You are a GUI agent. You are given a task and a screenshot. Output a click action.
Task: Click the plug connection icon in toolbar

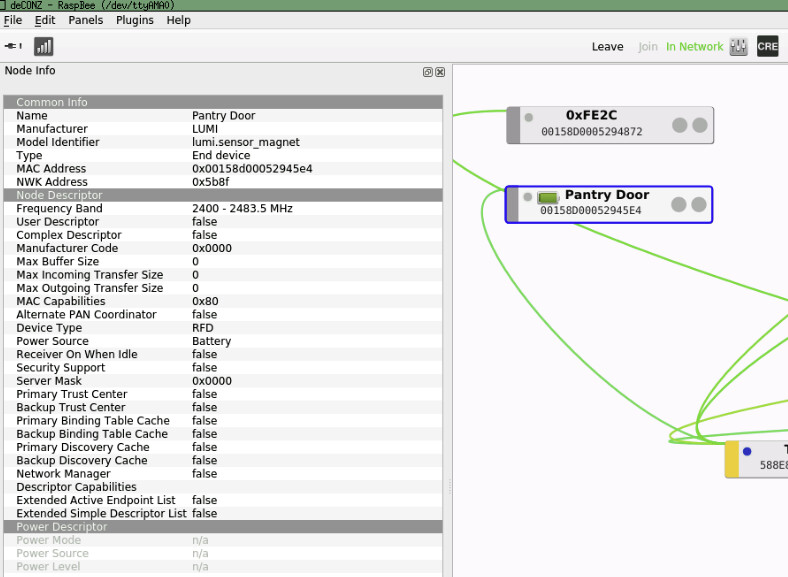[x=13, y=46]
